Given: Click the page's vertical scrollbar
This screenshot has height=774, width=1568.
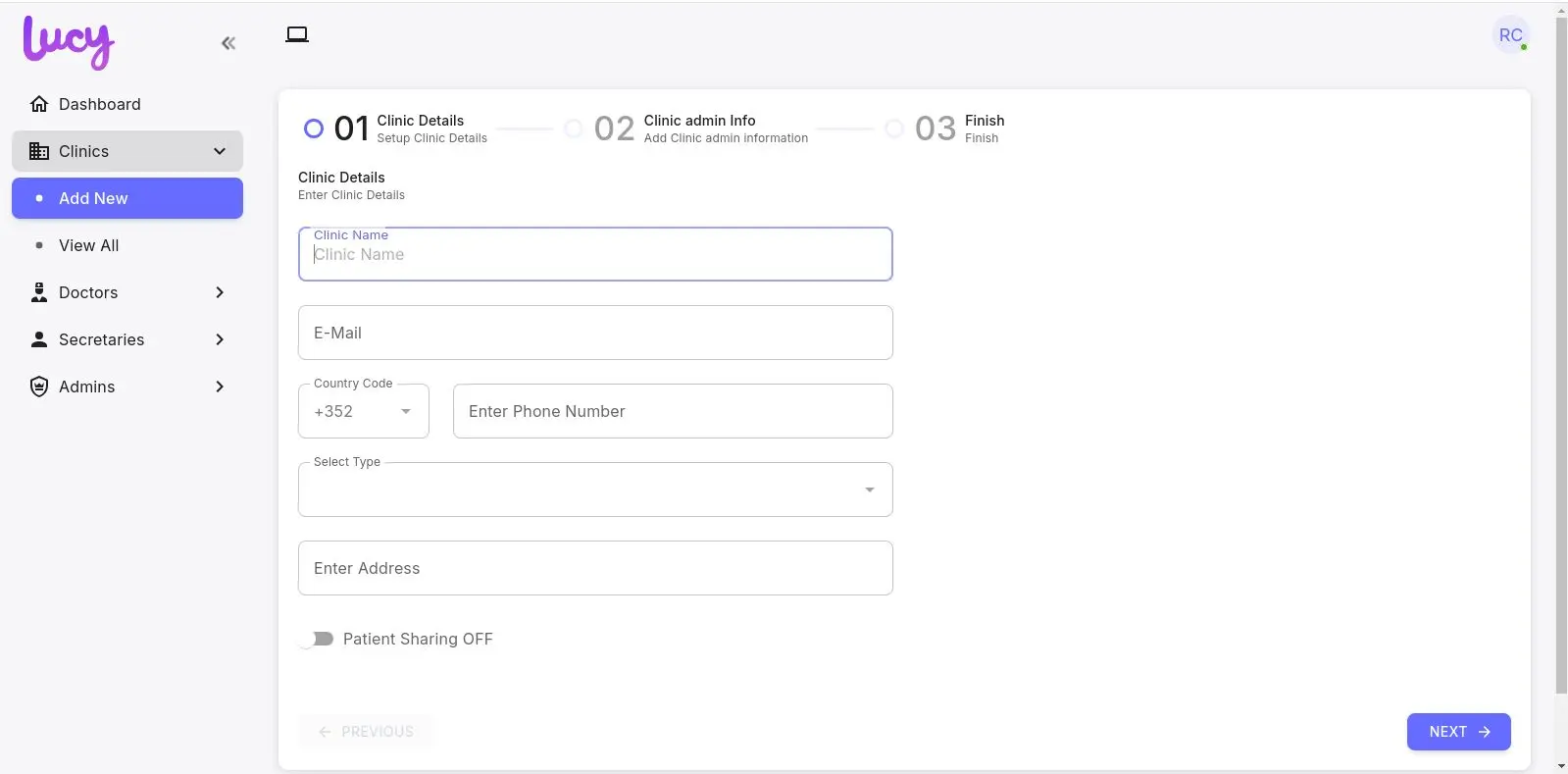Looking at the screenshot, I should (1561, 353).
